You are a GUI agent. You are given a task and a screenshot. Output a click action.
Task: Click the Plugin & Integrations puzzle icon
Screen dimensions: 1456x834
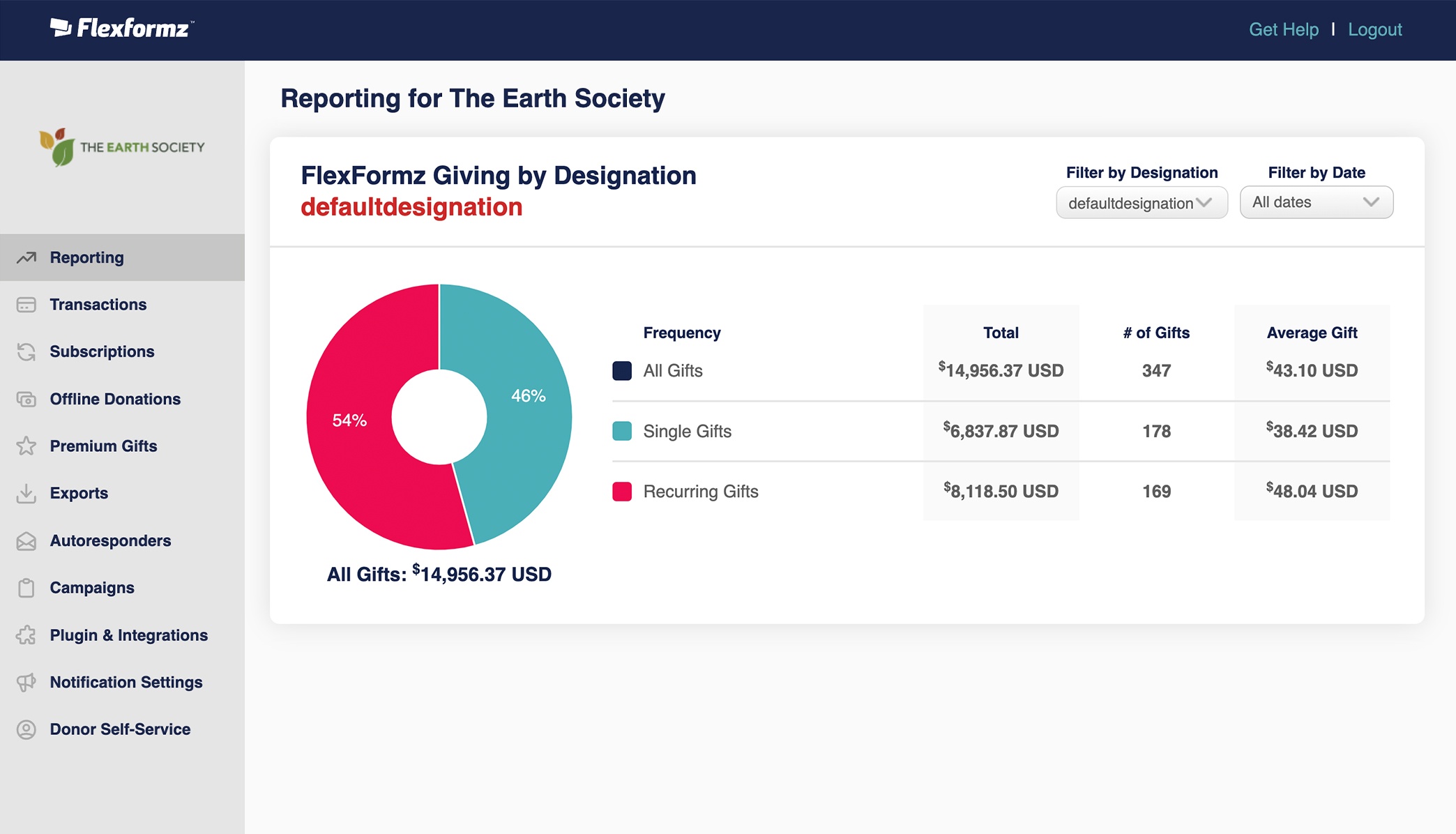pyautogui.click(x=26, y=635)
